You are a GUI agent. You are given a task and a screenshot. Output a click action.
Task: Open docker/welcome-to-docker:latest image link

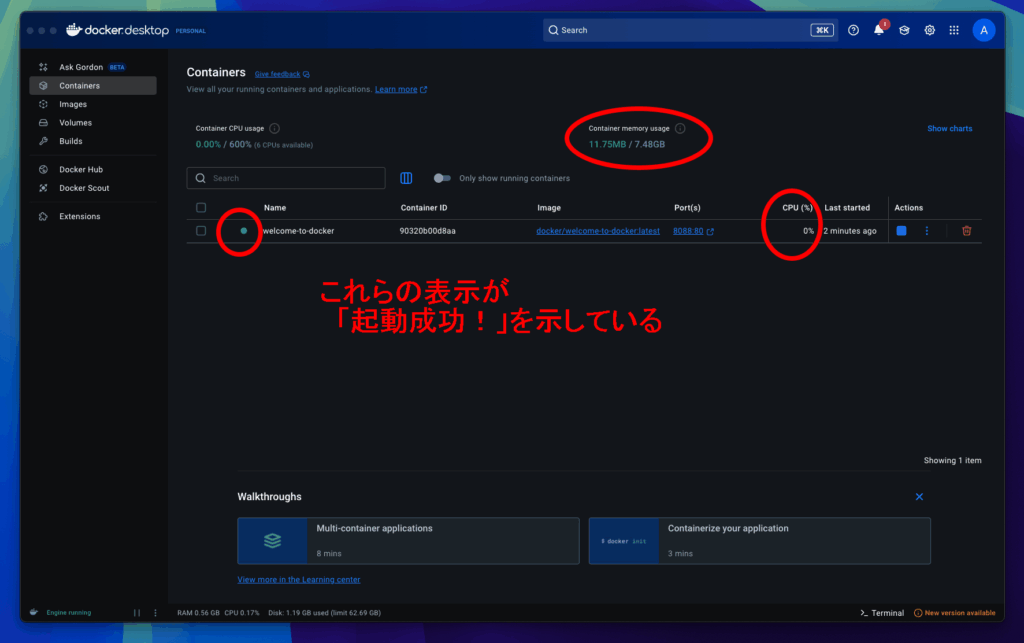tap(598, 231)
